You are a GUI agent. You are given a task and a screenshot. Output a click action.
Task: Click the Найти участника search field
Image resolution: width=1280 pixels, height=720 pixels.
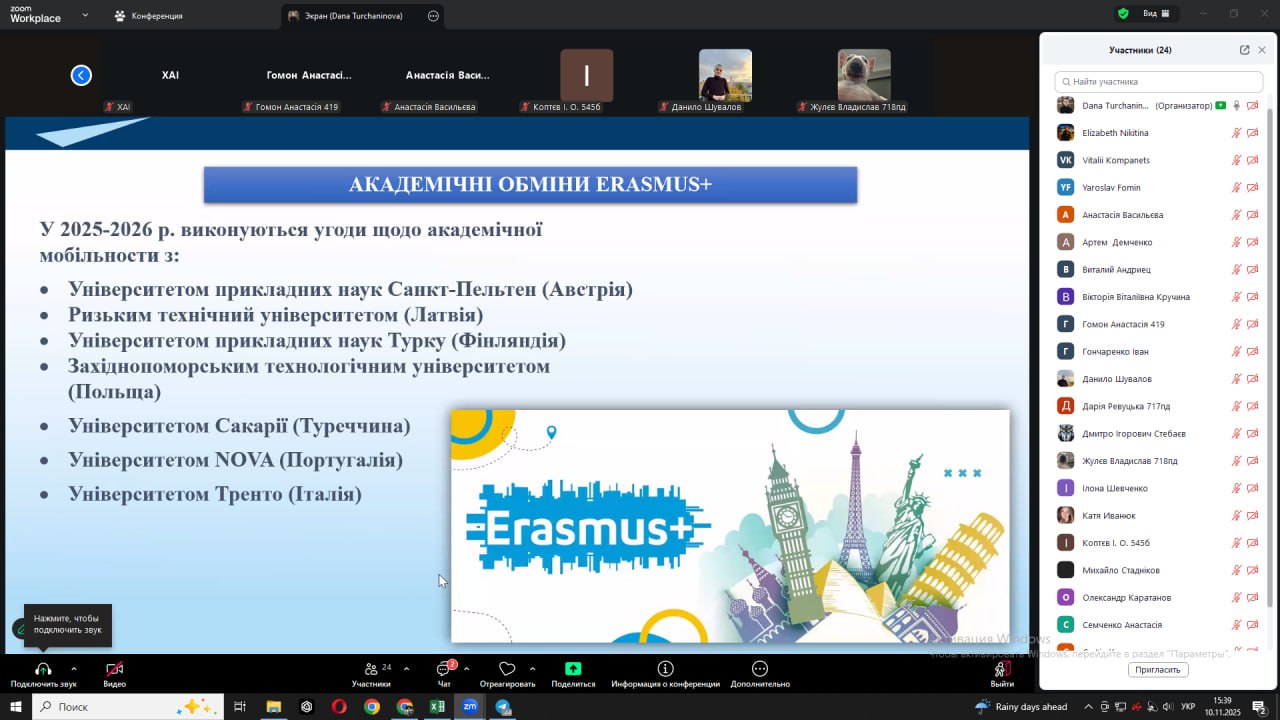pyautogui.click(x=1160, y=82)
